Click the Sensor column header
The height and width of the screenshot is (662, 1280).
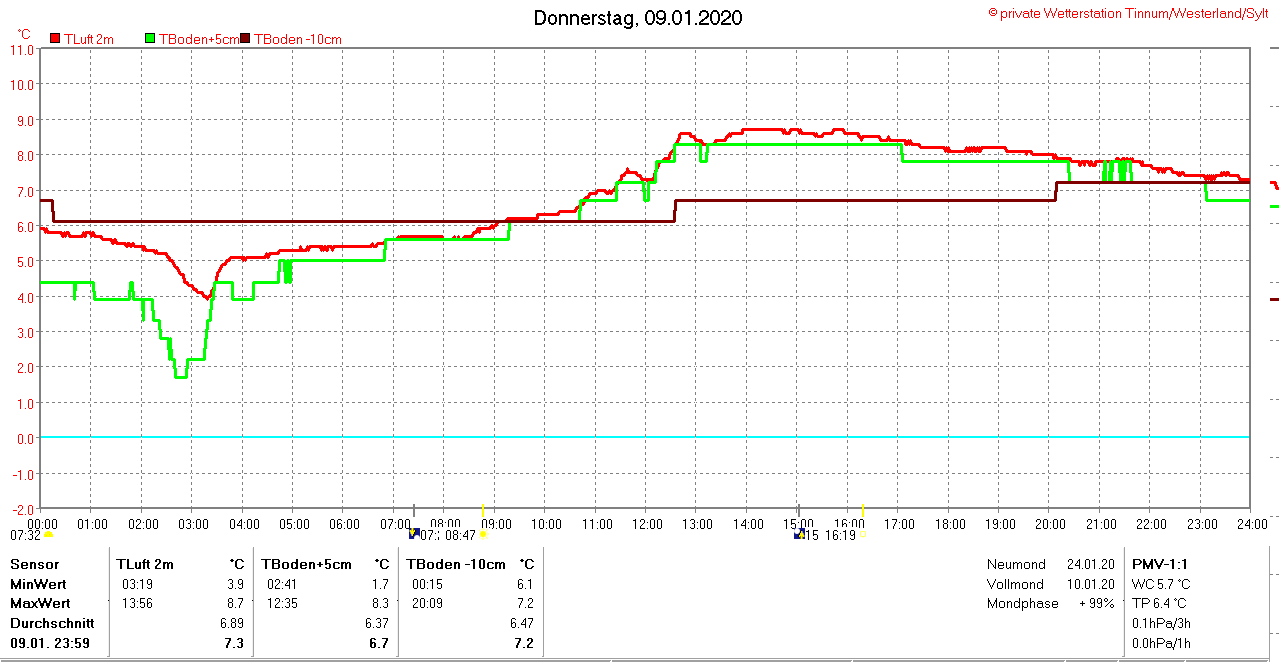click(34, 564)
